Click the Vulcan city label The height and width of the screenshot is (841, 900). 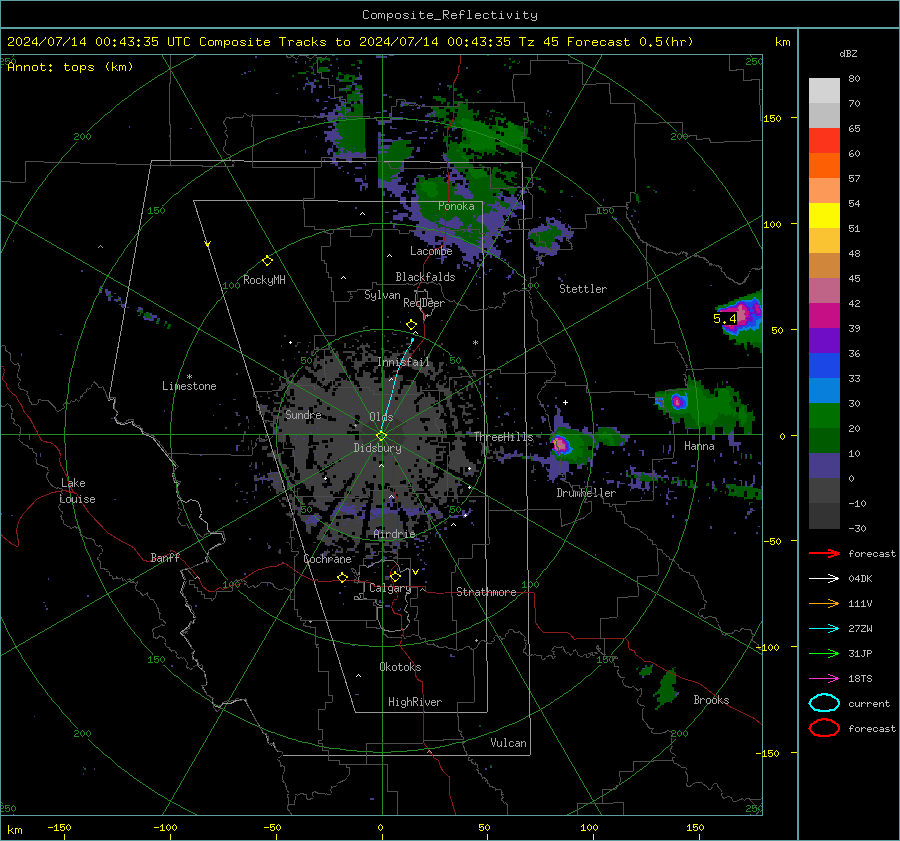[509, 743]
